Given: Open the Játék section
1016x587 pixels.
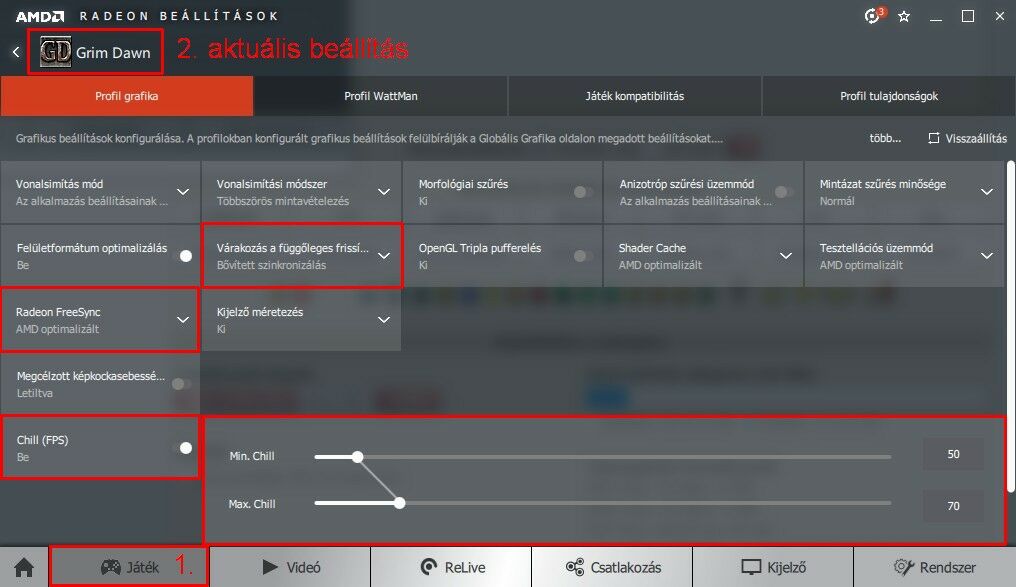Looking at the screenshot, I should coord(129,567).
